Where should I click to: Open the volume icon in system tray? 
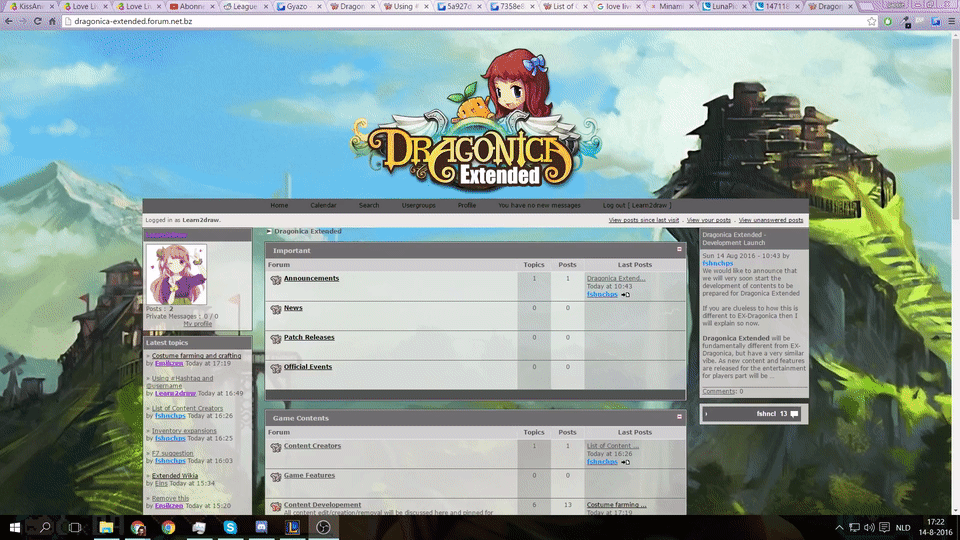tap(869, 527)
